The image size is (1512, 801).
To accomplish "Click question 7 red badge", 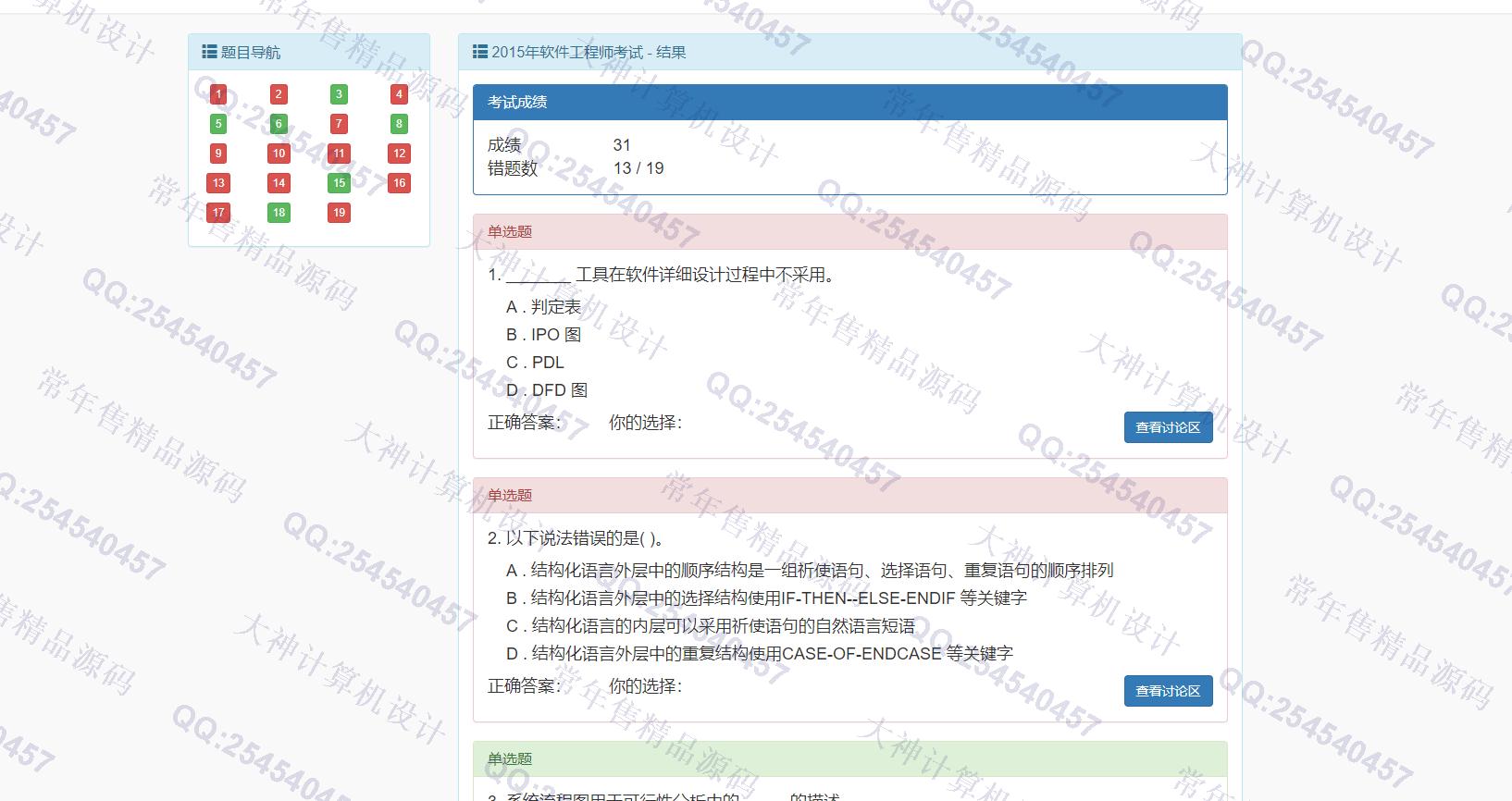I will coord(339,124).
